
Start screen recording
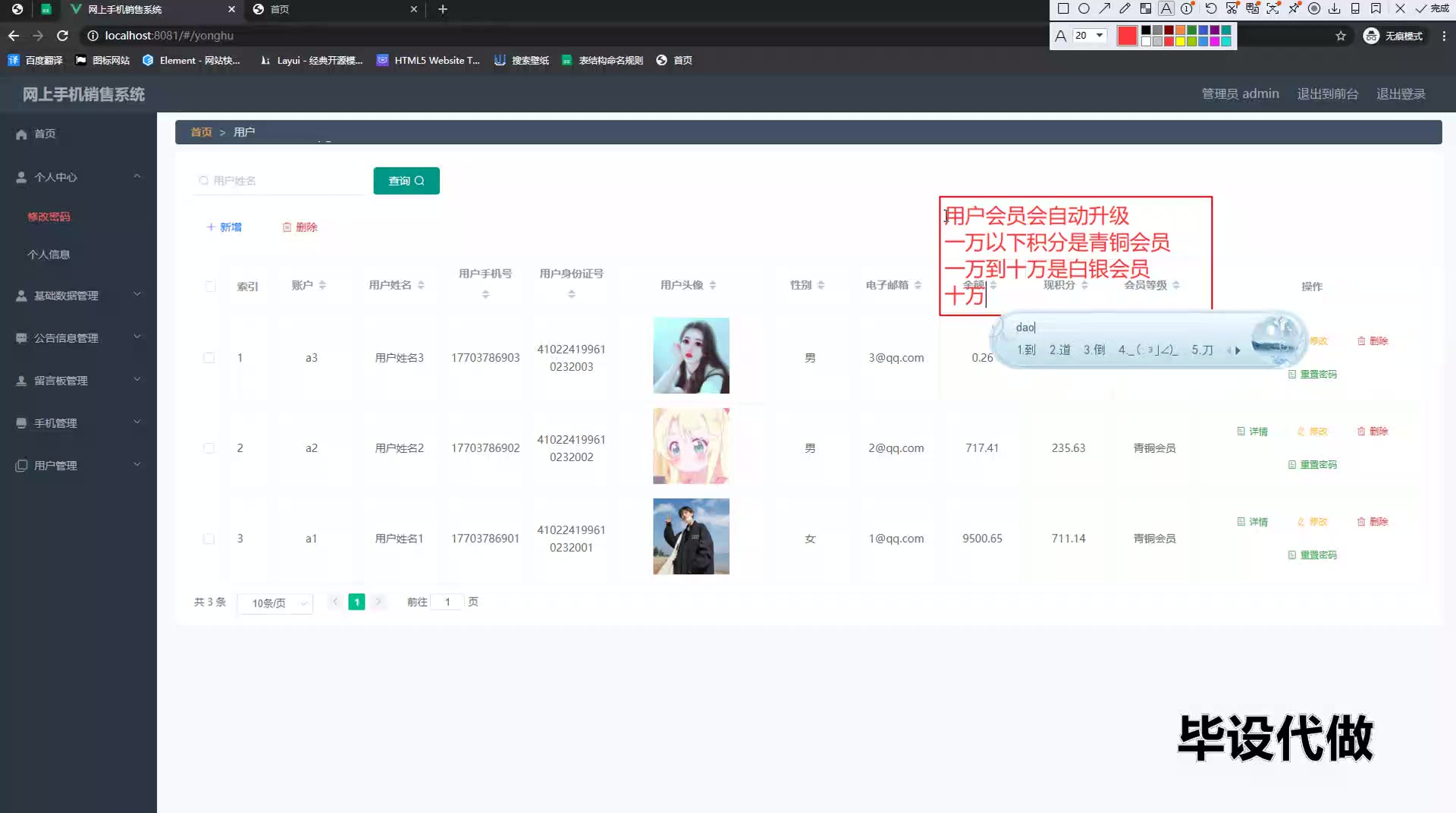click(1314, 9)
